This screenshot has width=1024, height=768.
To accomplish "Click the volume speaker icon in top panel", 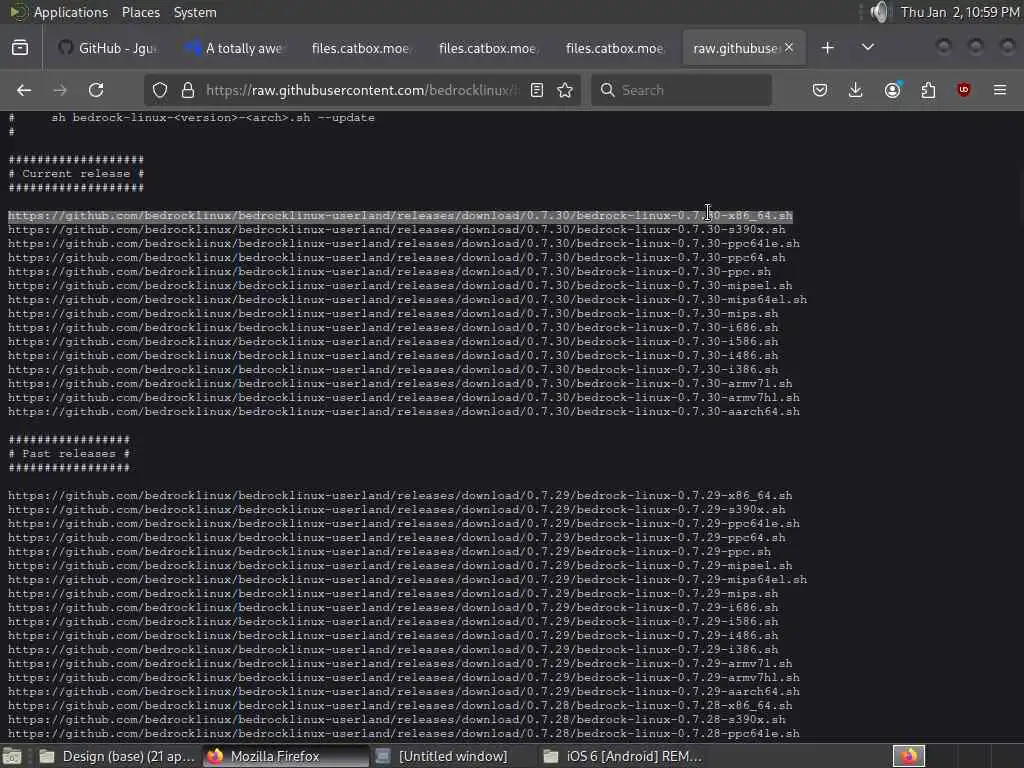I will pos(880,12).
